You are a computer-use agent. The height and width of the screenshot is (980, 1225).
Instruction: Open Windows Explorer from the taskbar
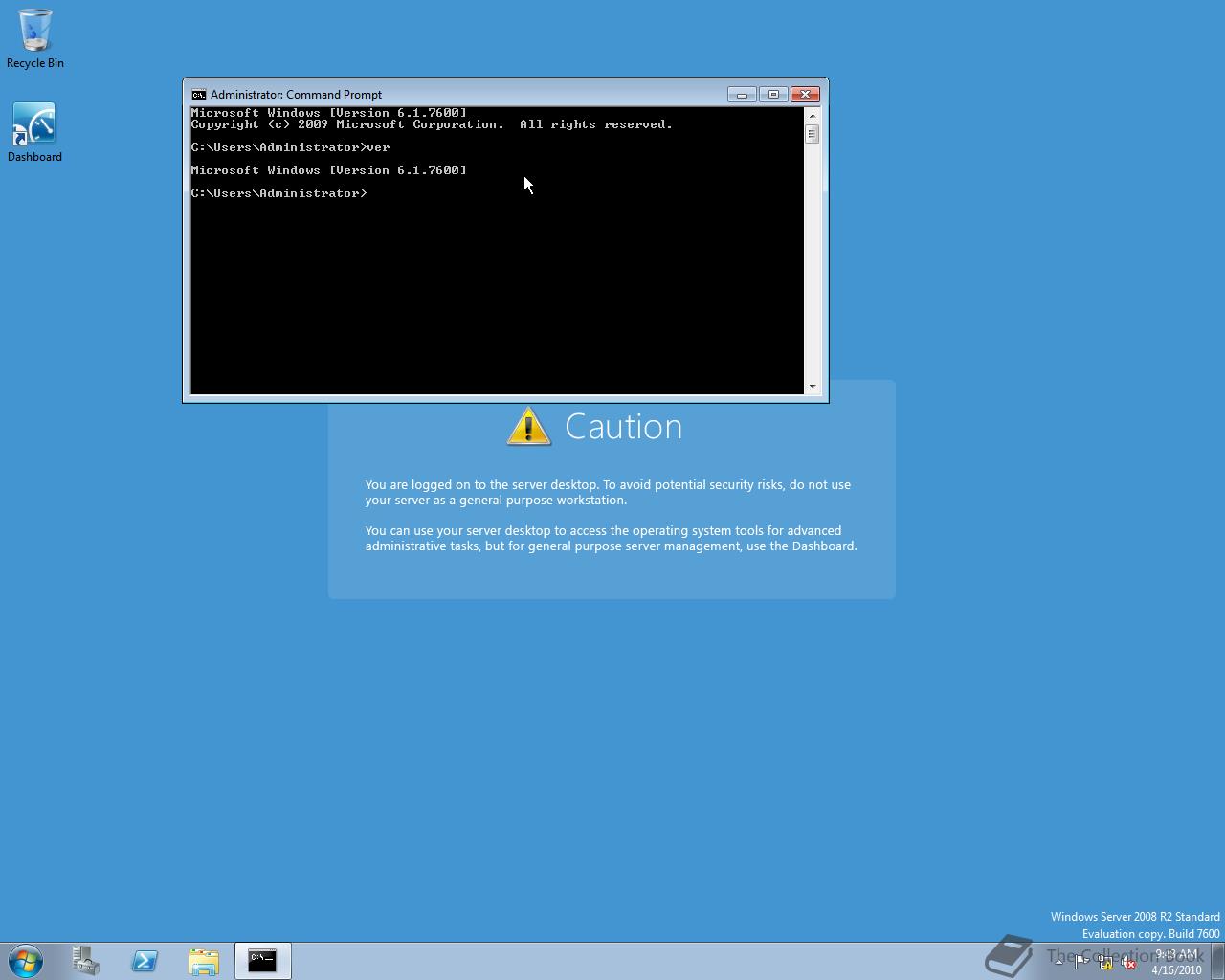click(204, 961)
